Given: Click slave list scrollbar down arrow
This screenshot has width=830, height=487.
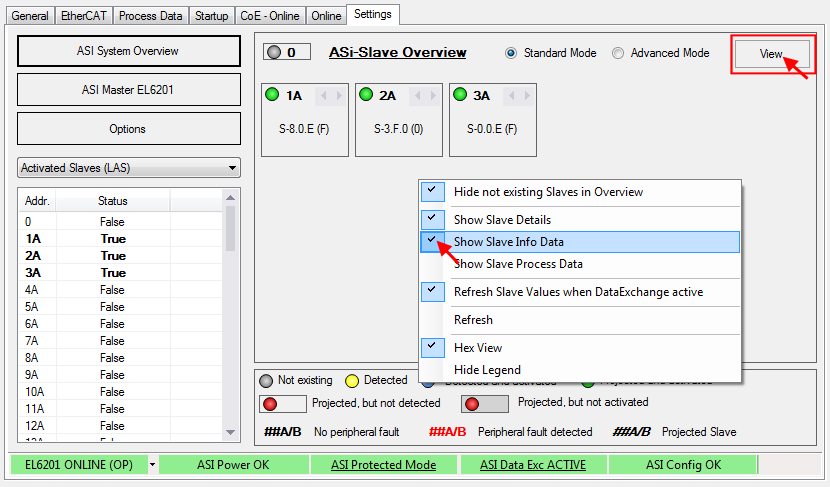Looking at the screenshot, I should [x=230, y=432].
